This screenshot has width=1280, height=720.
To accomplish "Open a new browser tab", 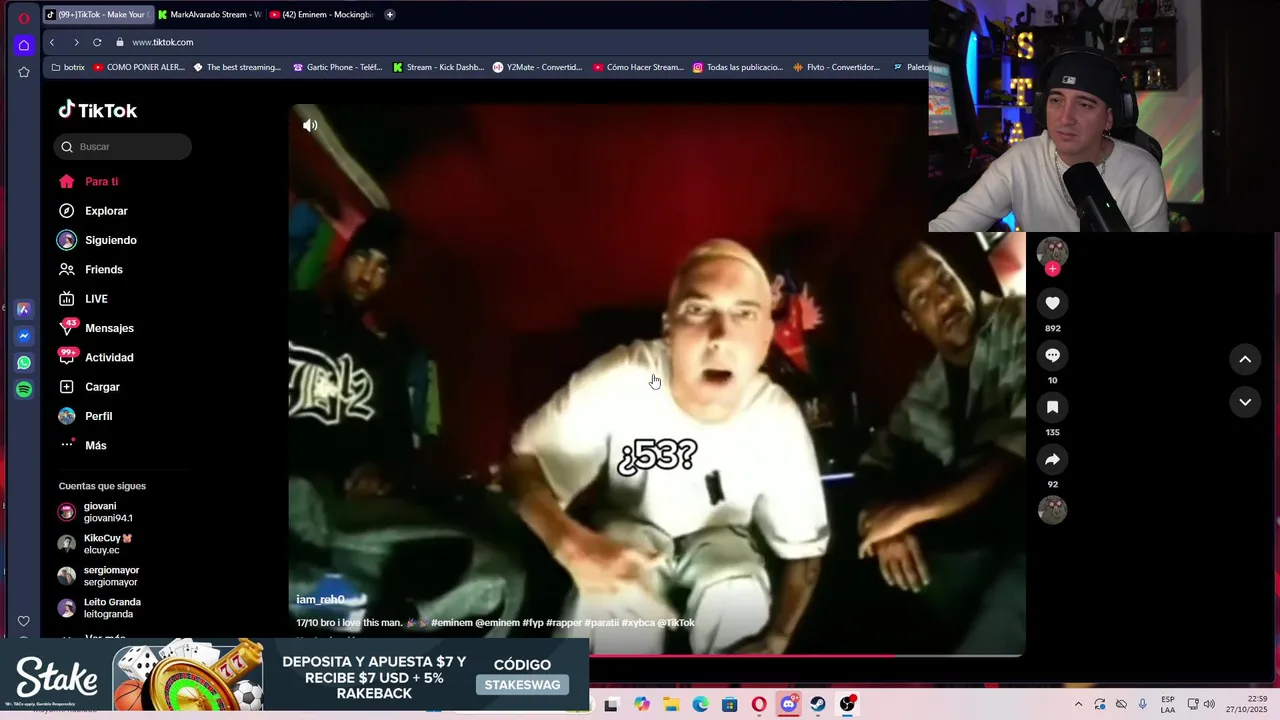I will 390,15.
